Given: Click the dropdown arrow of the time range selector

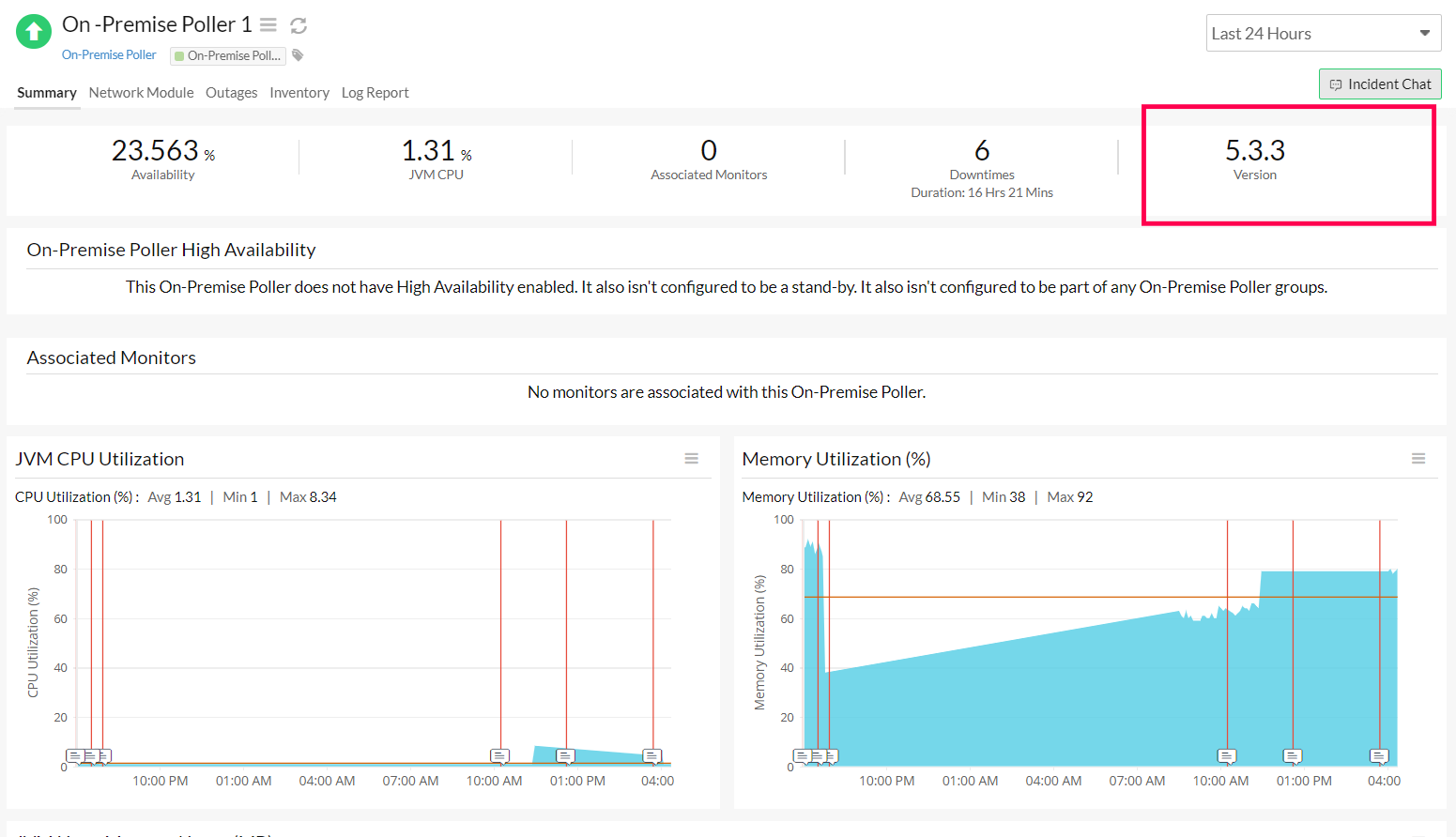Looking at the screenshot, I should point(1424,33).
